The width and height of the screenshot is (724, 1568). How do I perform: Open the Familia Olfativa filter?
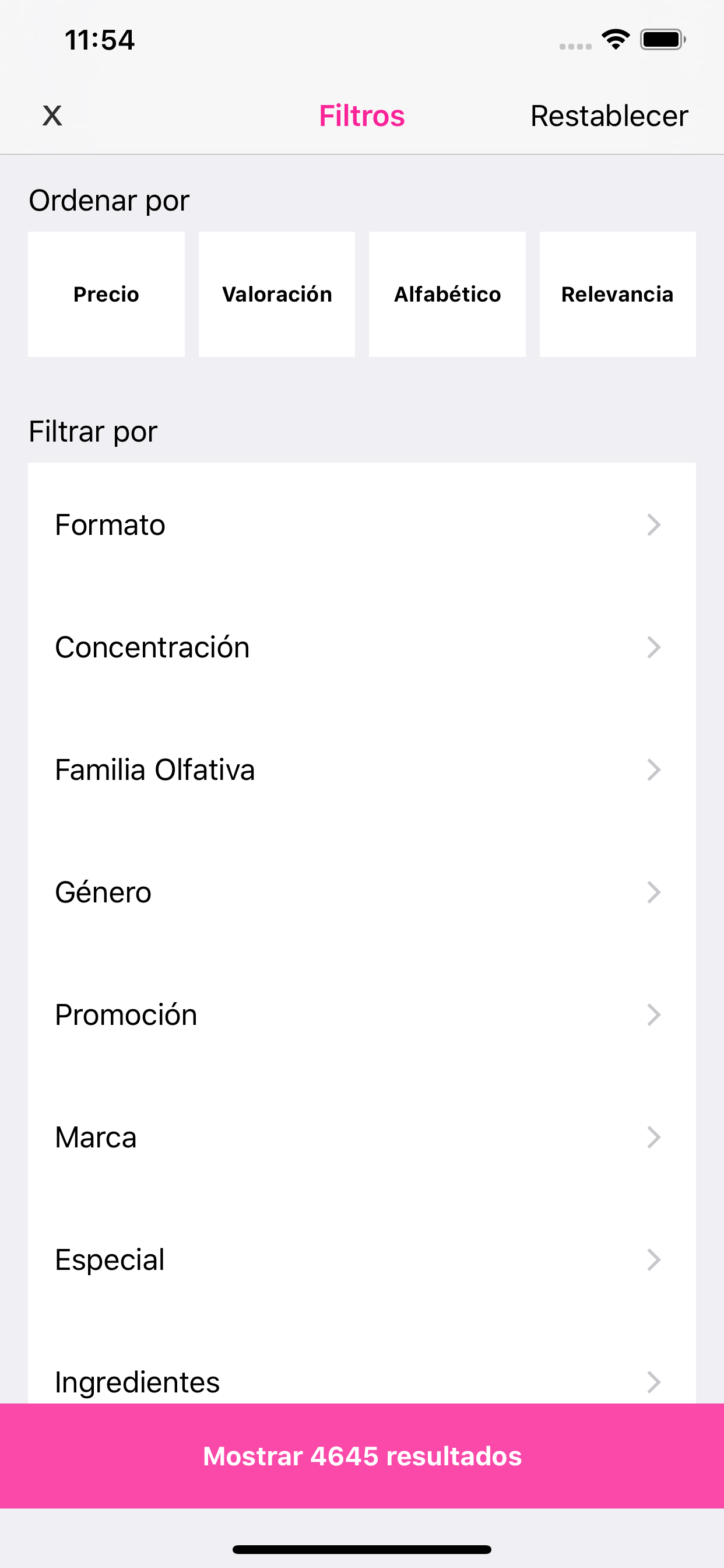[x=362, y=769]
